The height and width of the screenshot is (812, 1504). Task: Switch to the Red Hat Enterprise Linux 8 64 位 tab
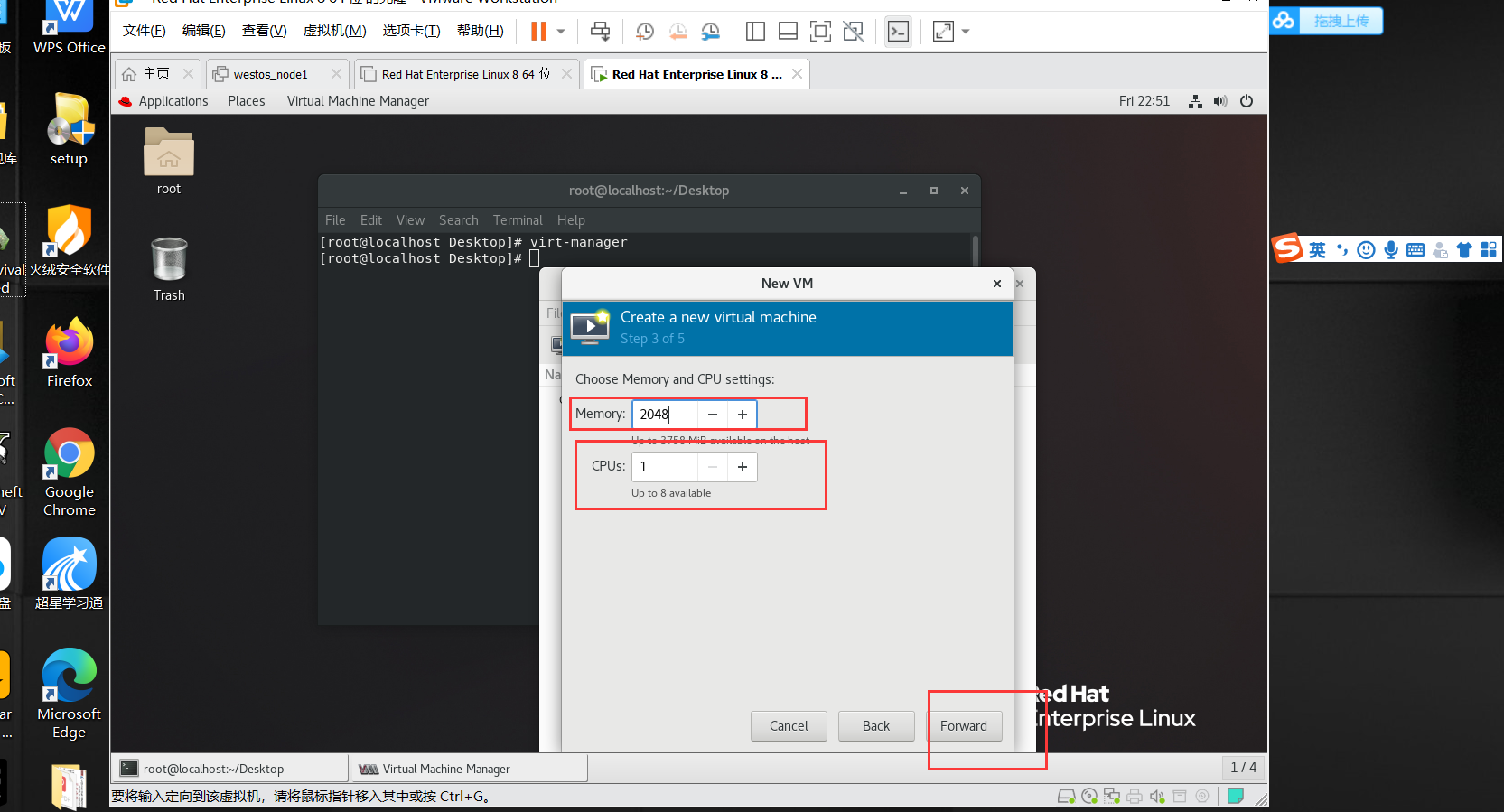point(466,74)
